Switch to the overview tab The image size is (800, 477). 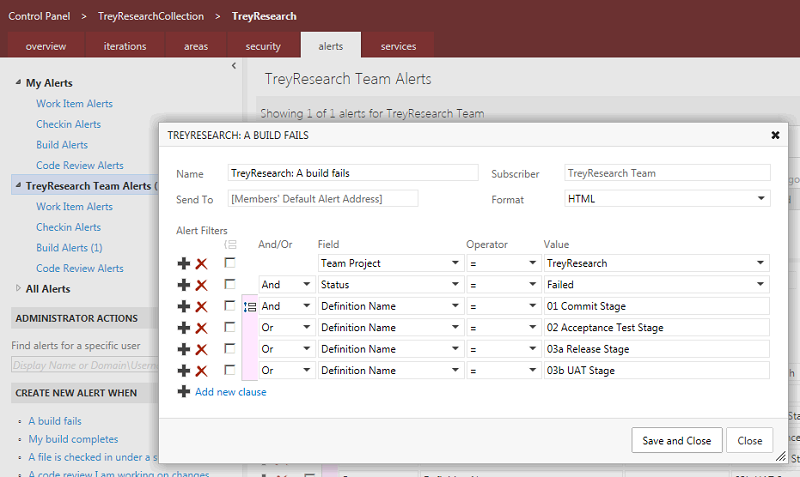point(46,46)
